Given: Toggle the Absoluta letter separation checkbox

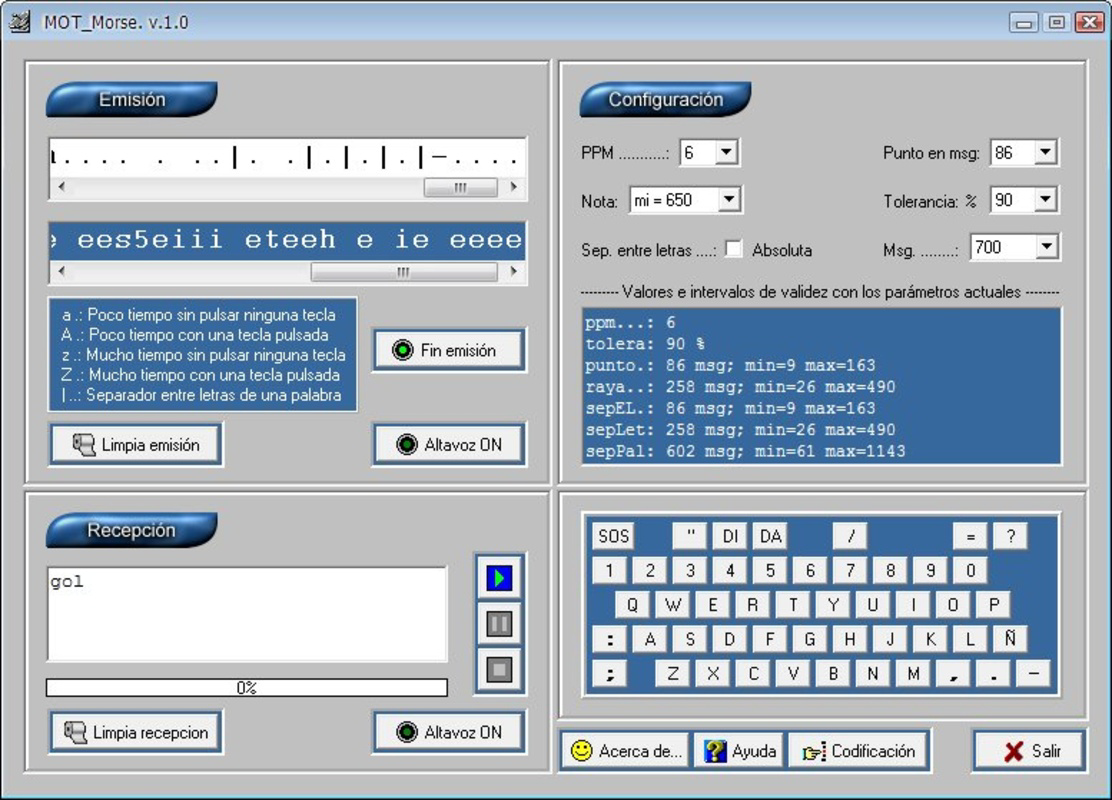Looking at the screenshot, I should [734, 248].
